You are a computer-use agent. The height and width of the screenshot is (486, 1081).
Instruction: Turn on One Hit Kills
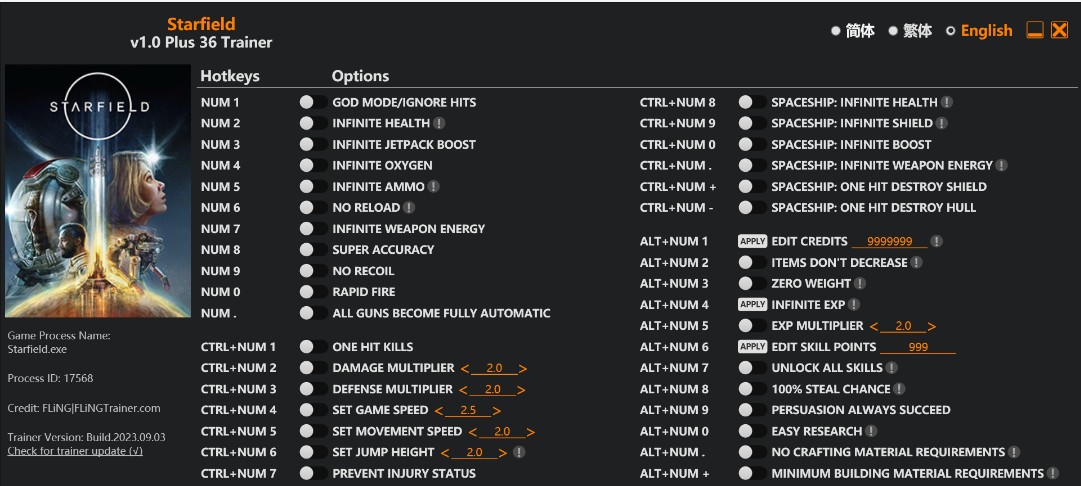(x=314, y=347)
